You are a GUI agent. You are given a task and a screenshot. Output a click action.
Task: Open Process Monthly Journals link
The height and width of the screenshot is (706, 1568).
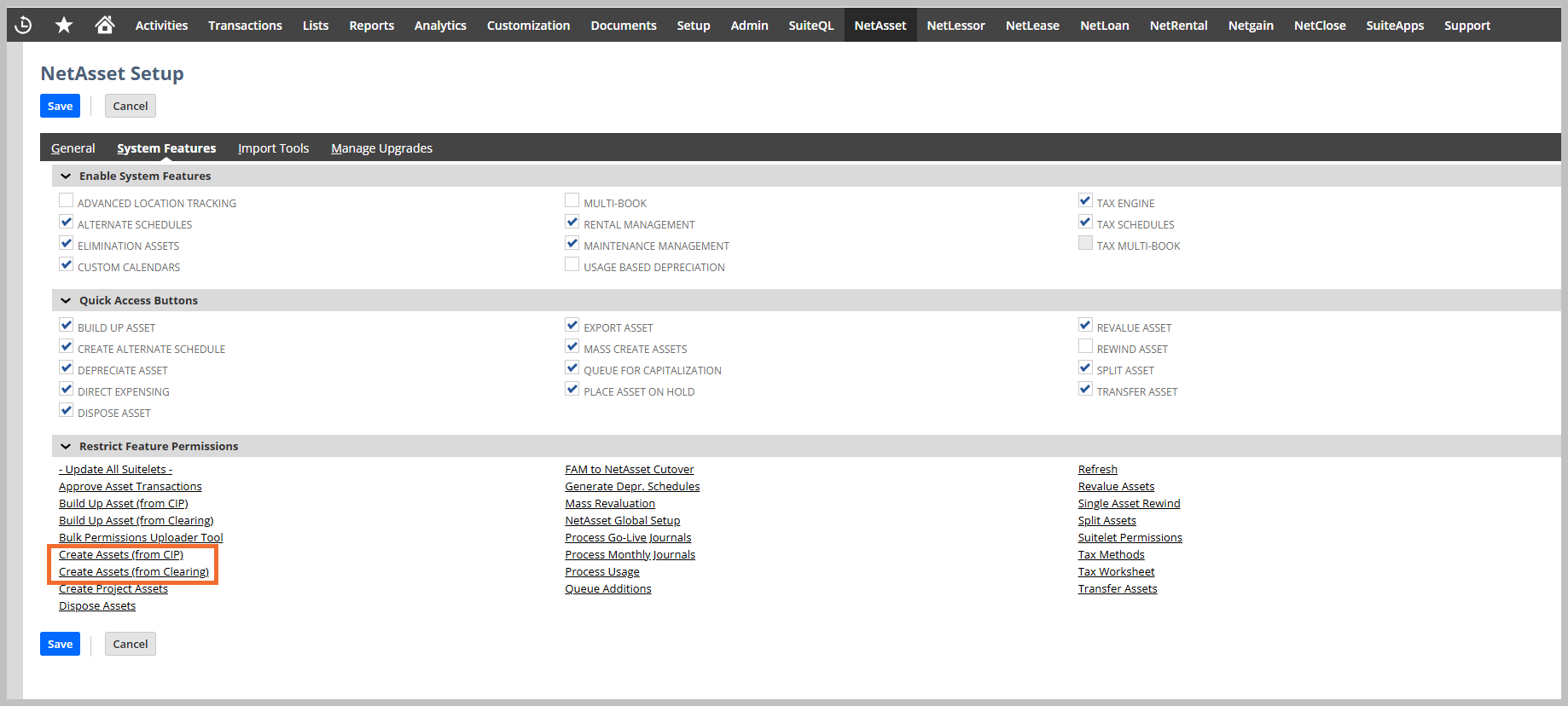click(630, 554)
